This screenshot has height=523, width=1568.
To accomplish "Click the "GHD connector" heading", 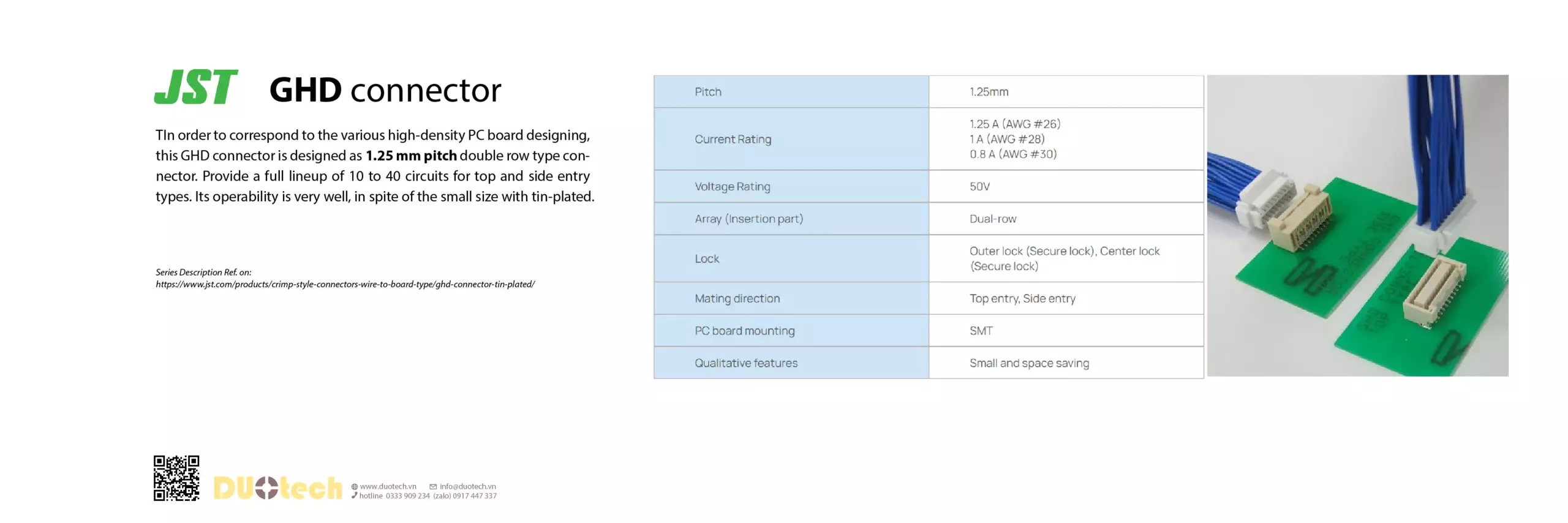I will pos(385,90).
